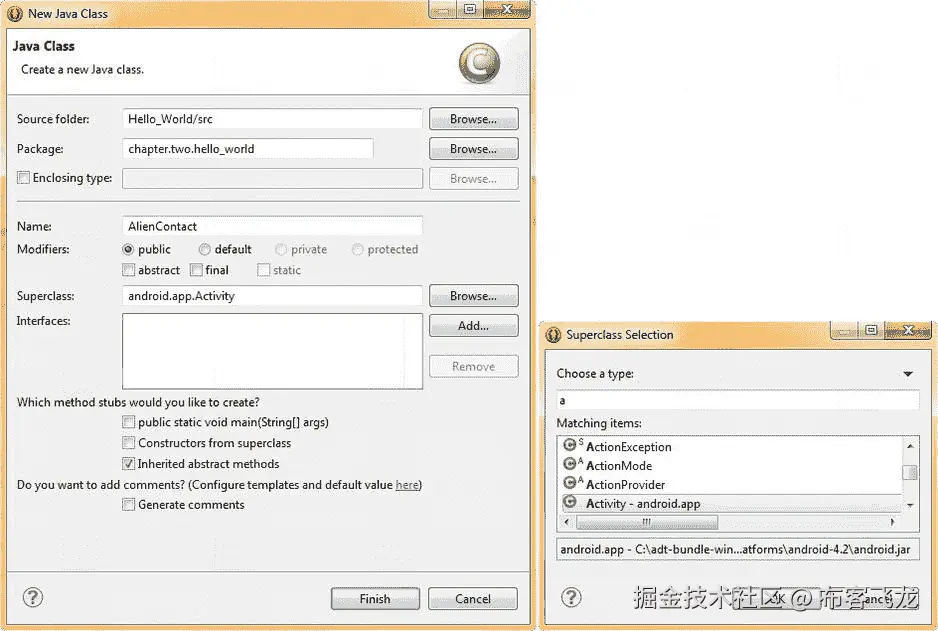Browse for the Package

pos(474,149)
